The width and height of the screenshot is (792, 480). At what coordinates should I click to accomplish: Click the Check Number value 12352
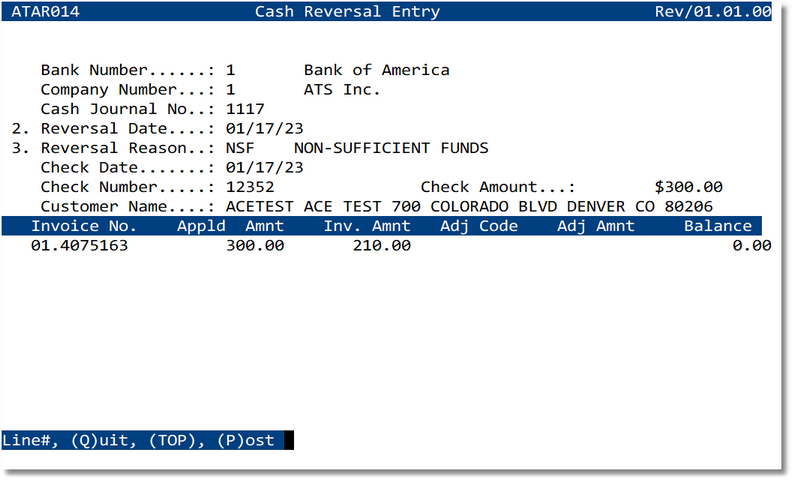coord(250,187)
